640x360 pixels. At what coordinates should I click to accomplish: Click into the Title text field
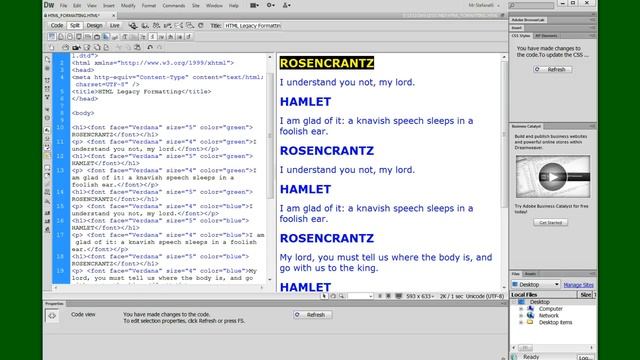point(252,25)
